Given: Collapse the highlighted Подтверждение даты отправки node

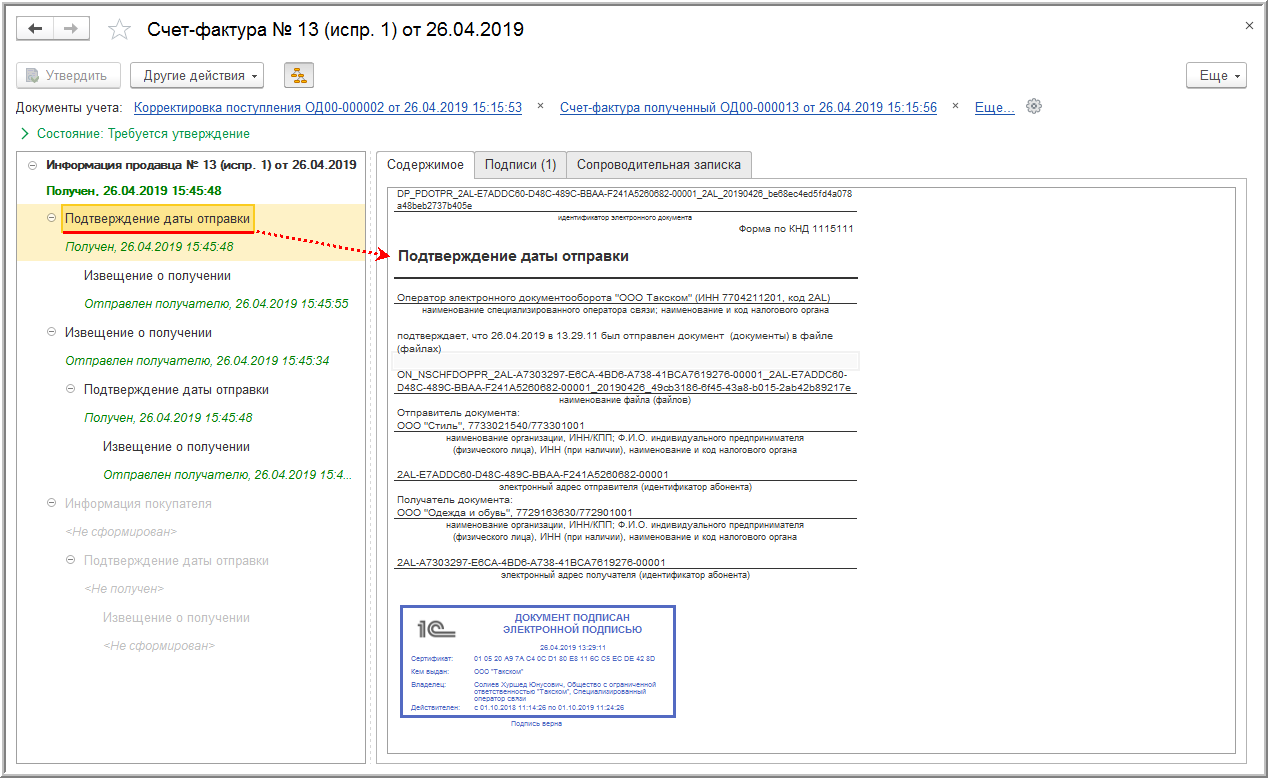Looking at the screenshot, I should pyautogui.click(x=52, y=218).
